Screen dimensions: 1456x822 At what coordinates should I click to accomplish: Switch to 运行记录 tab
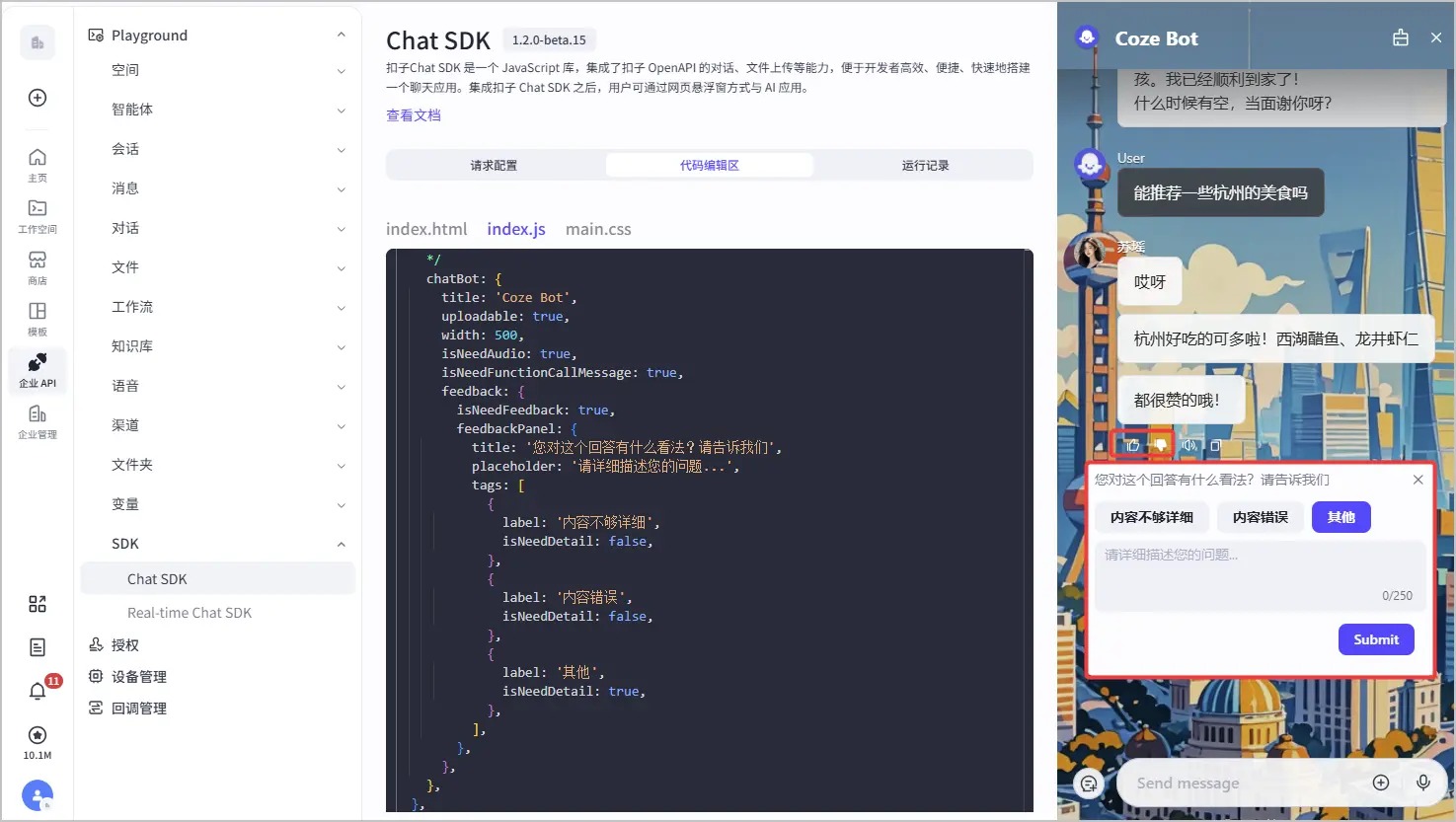pyautogui.click(x=925, y=165)
